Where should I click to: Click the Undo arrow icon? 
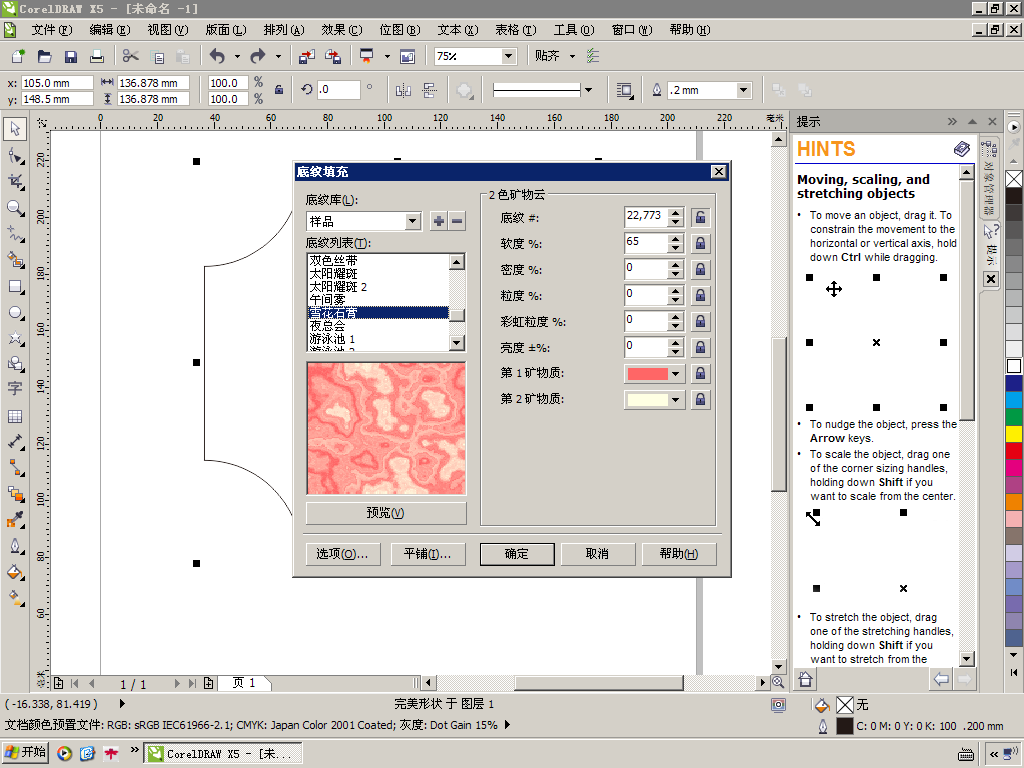[x=217, y=56]
